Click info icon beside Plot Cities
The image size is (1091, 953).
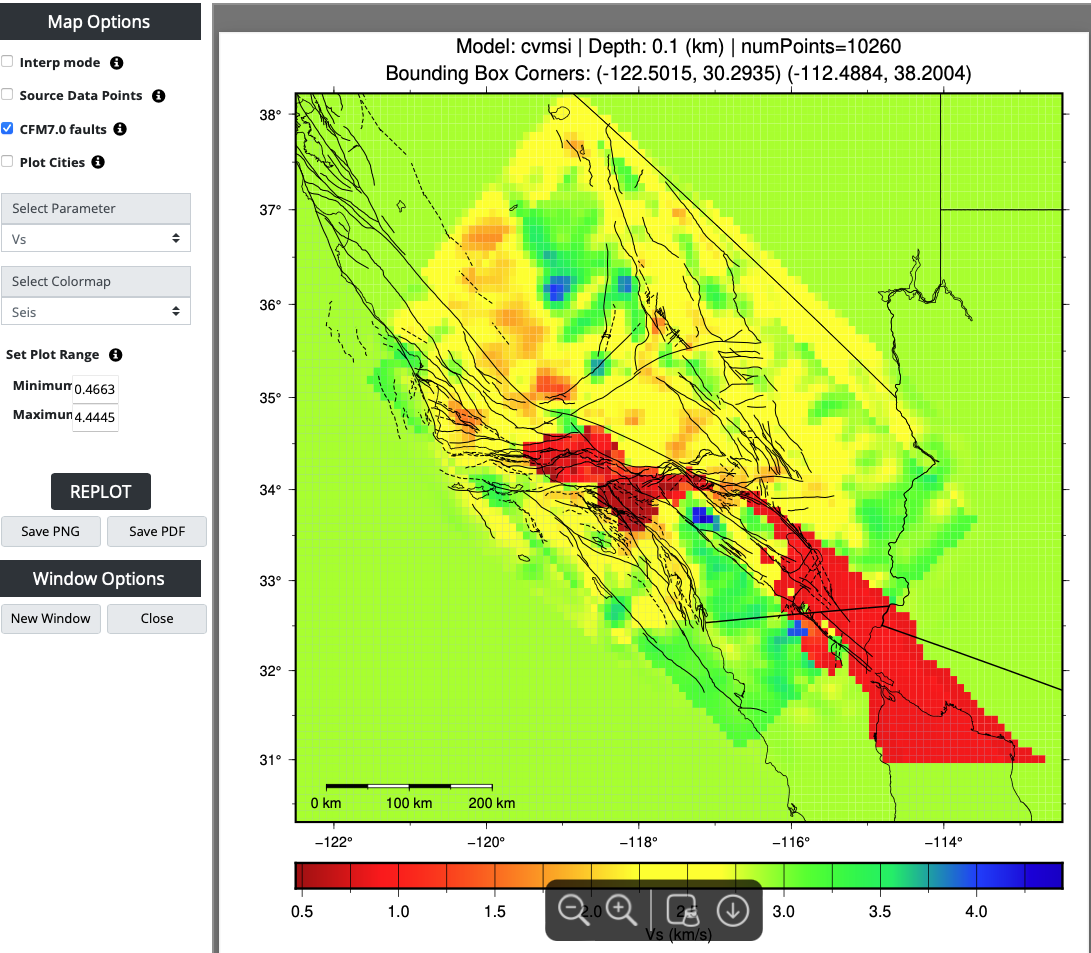click(x=98, y=162)
